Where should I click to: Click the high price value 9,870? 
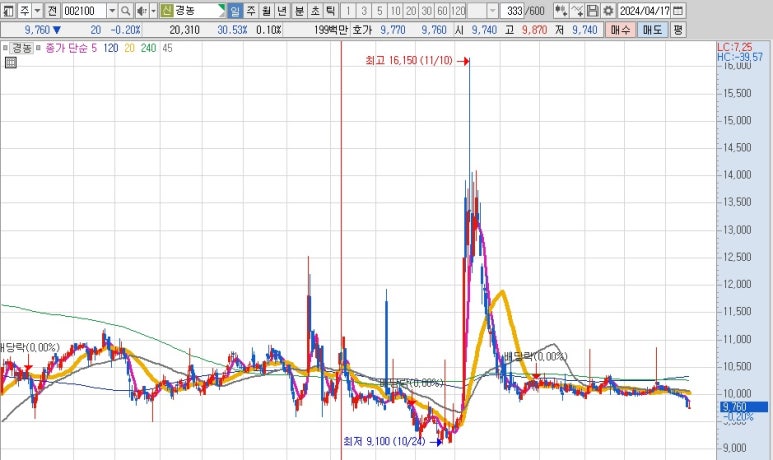534,30
